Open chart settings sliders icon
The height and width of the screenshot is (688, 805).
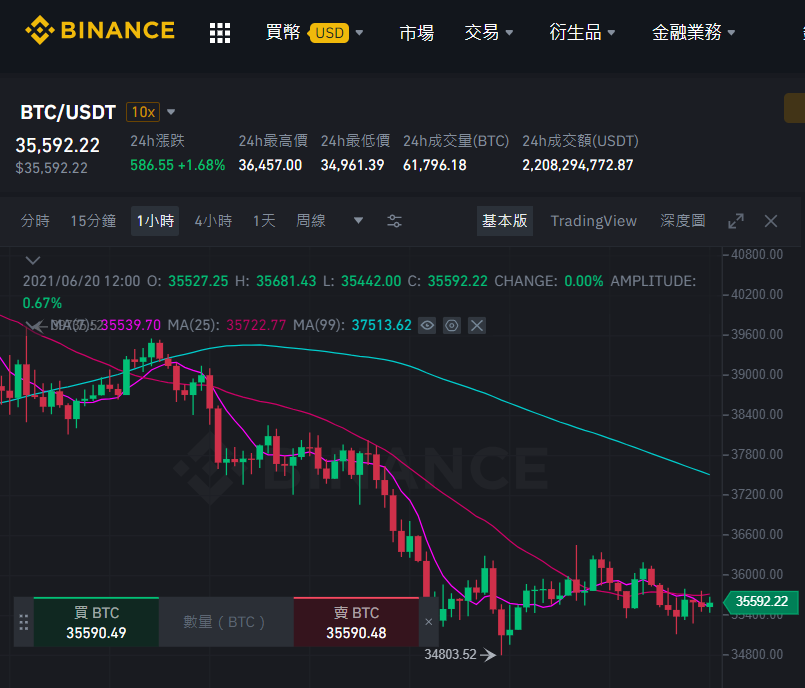(x=394, y=221)
